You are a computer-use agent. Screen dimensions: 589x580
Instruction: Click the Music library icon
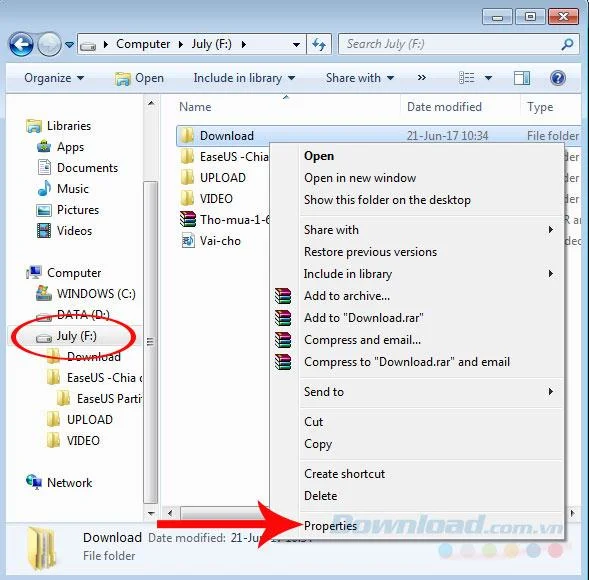(44, 188)
